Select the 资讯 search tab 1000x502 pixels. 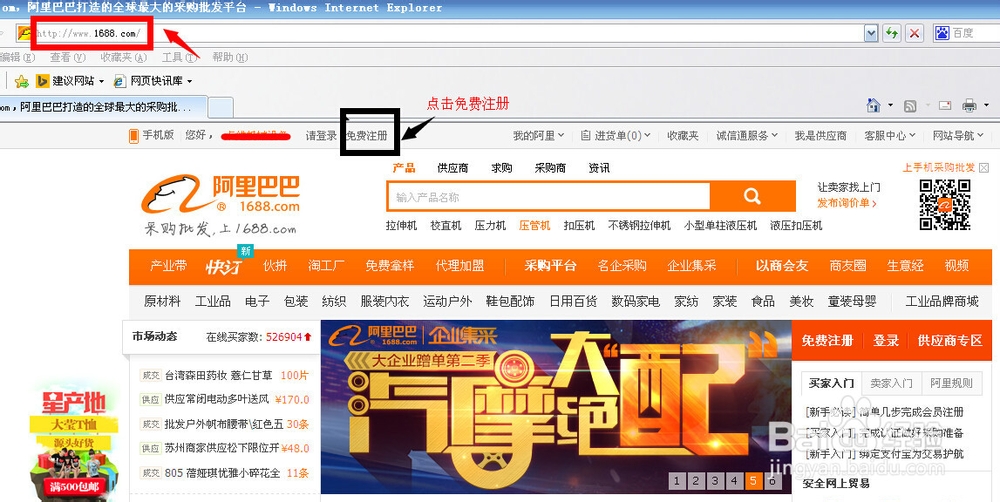point(599,168)
